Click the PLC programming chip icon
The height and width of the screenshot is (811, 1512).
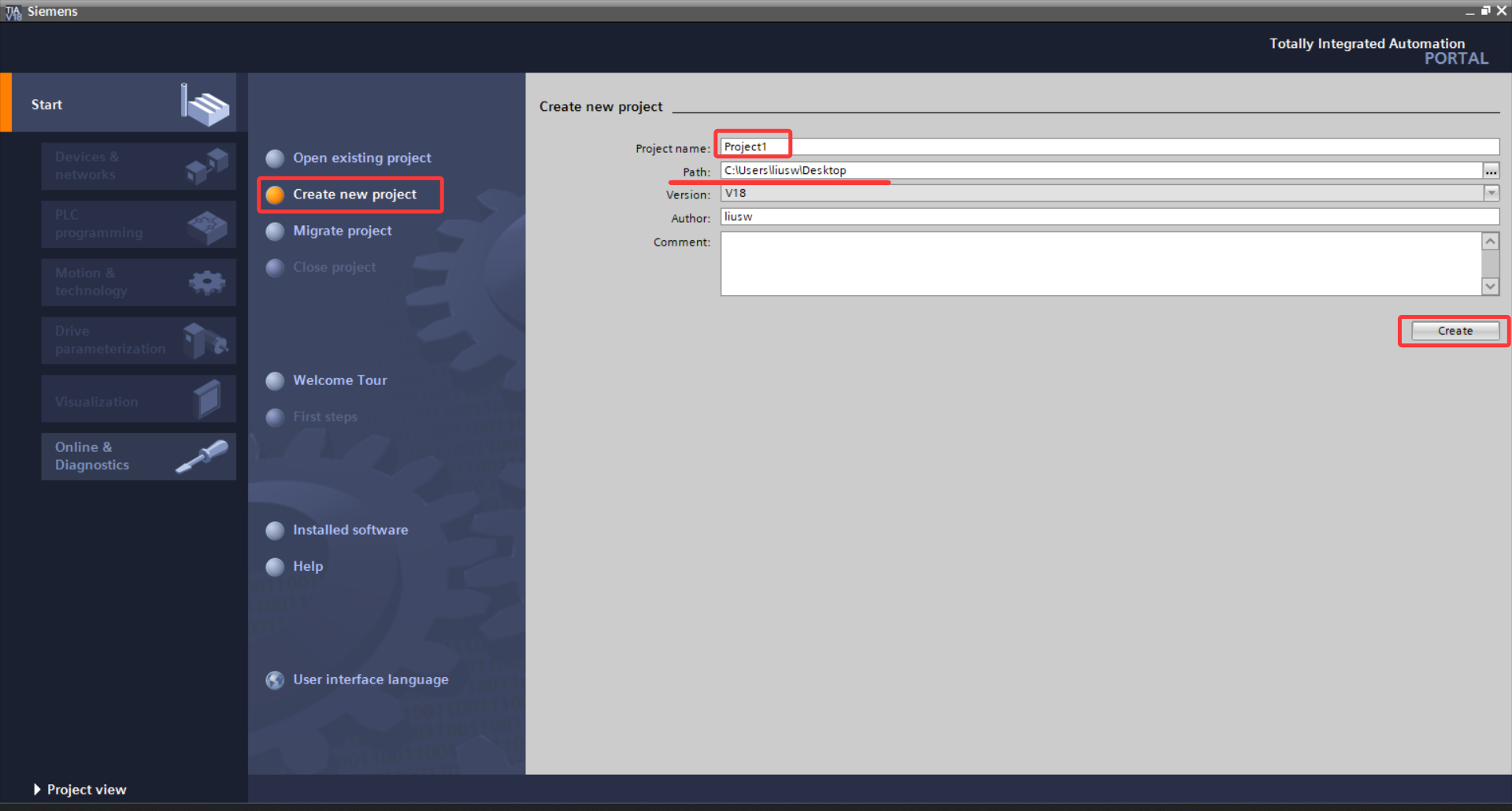point(207,228)
